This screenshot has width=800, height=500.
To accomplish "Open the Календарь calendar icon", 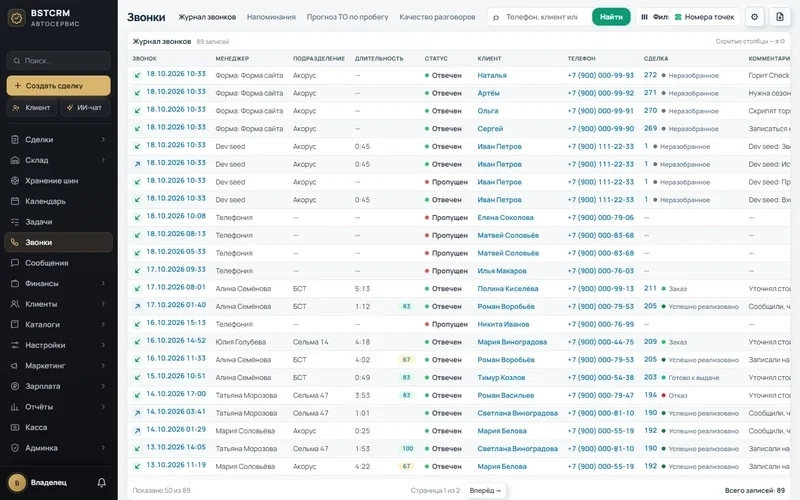I will point(15,201).
